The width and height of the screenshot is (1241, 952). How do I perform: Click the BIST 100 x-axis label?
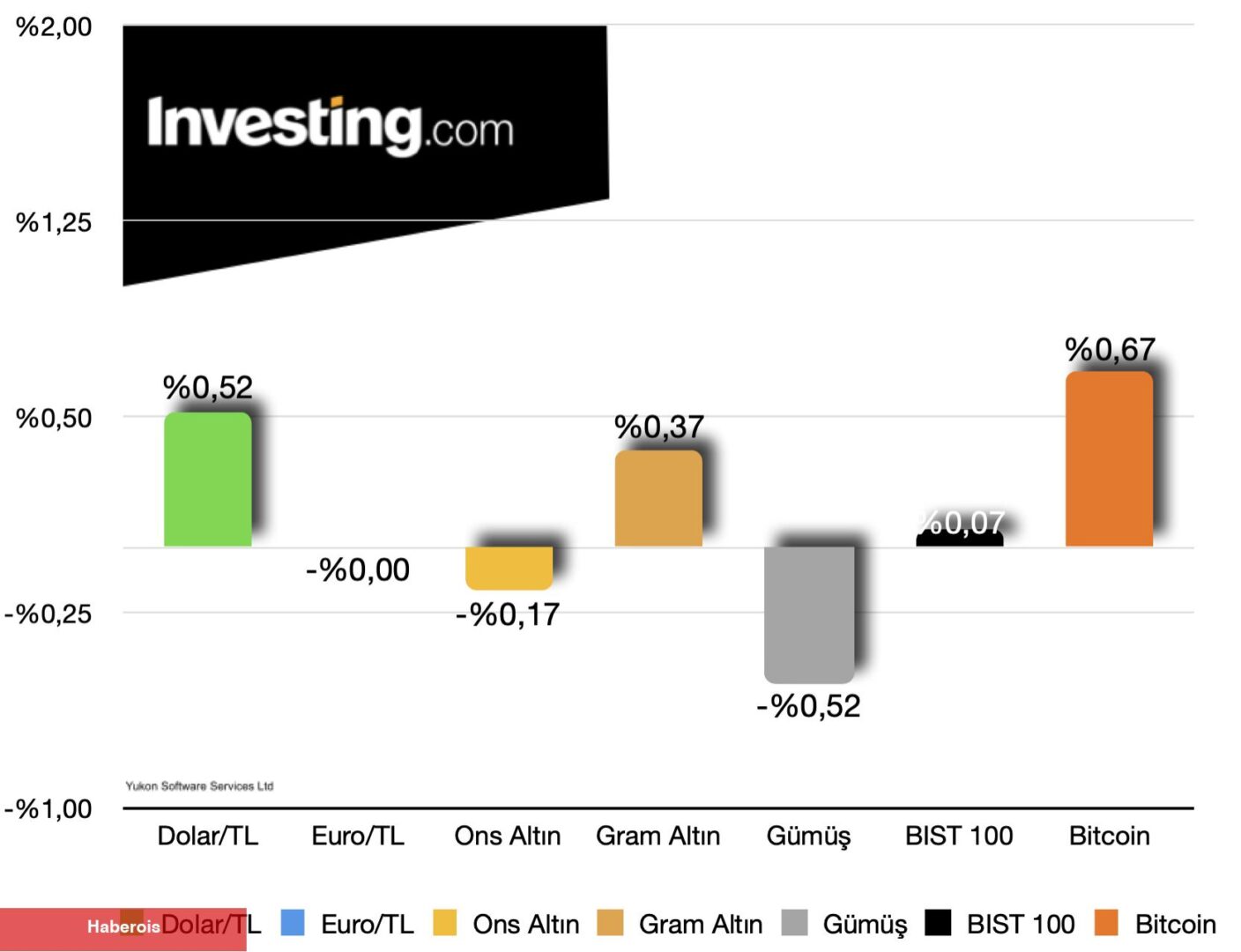tap(959, 836)
